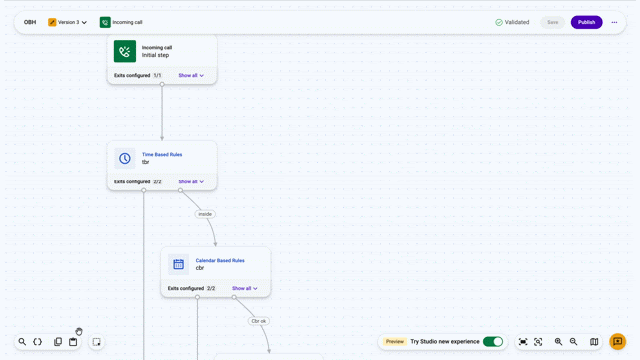The image size is (640, 360).
Task: Click the Validated checkmark icon
Action: [x=499, y=22]
